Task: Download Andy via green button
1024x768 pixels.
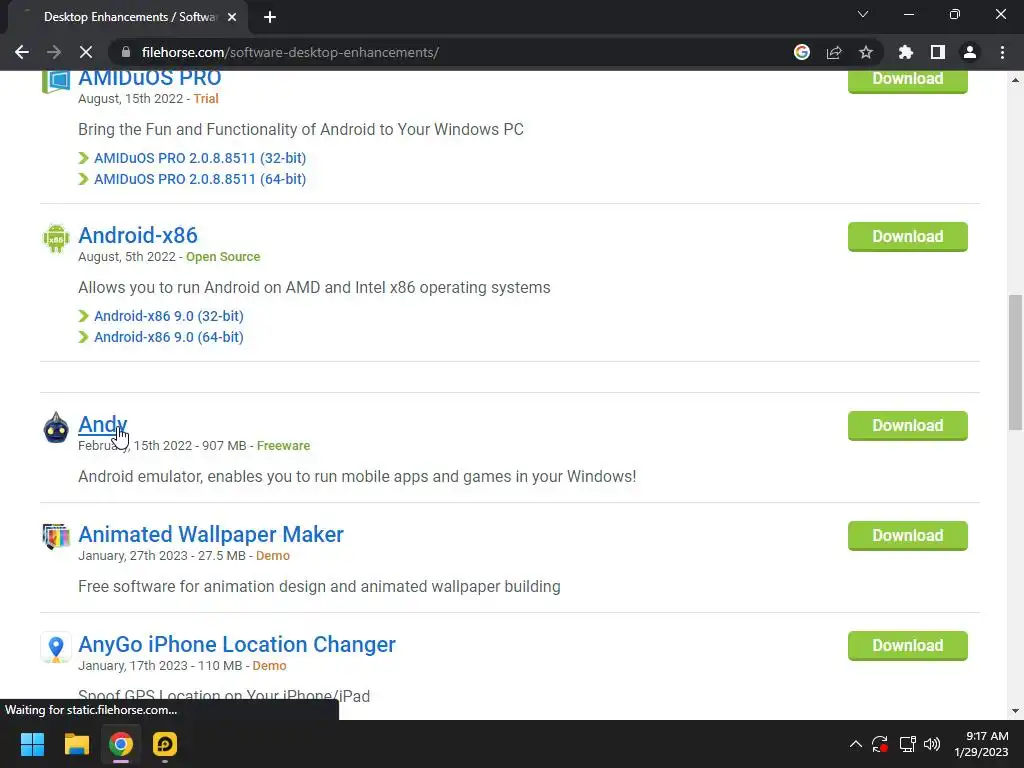Action: point(908,426)
